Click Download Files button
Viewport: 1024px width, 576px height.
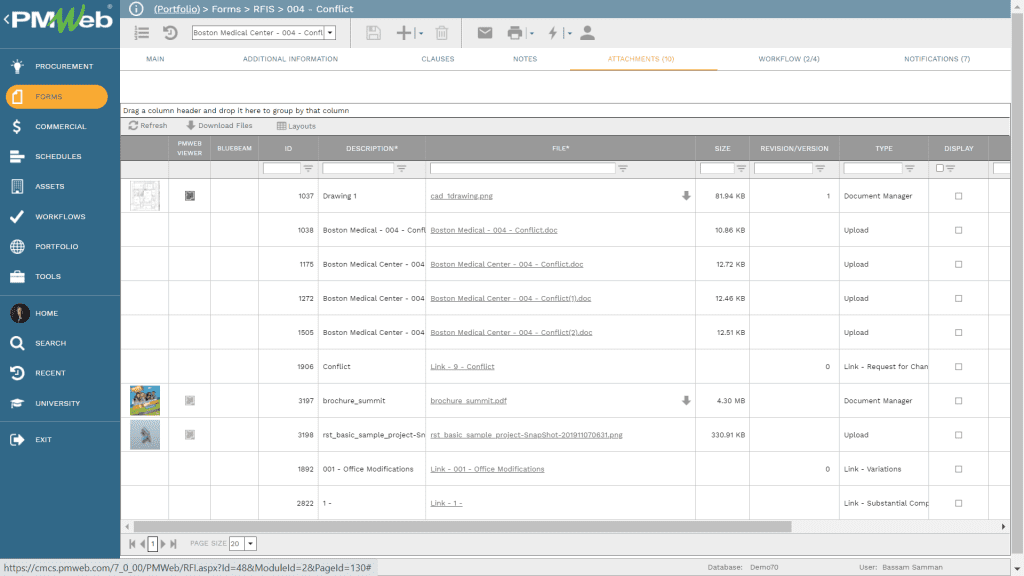[x=219, y=125]
